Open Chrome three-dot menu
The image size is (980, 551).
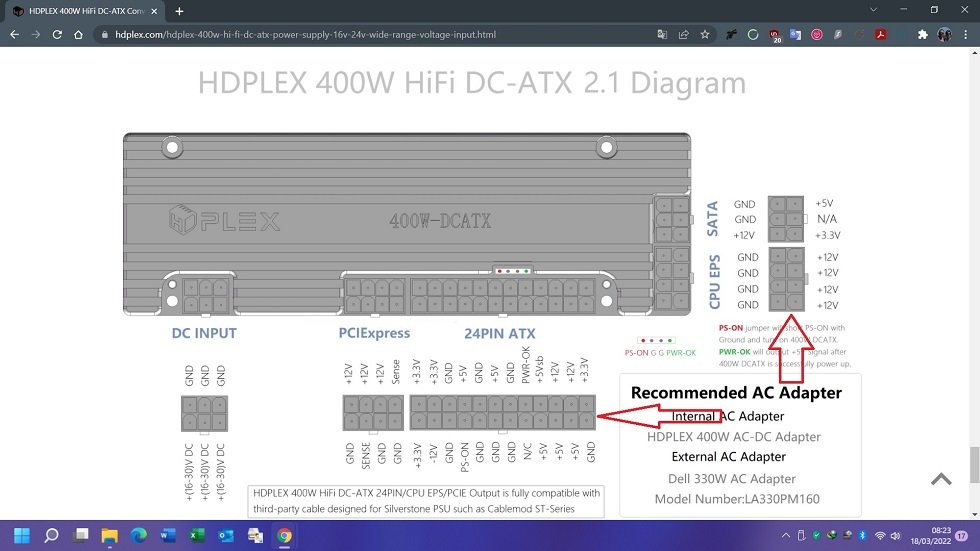(966, 34)
